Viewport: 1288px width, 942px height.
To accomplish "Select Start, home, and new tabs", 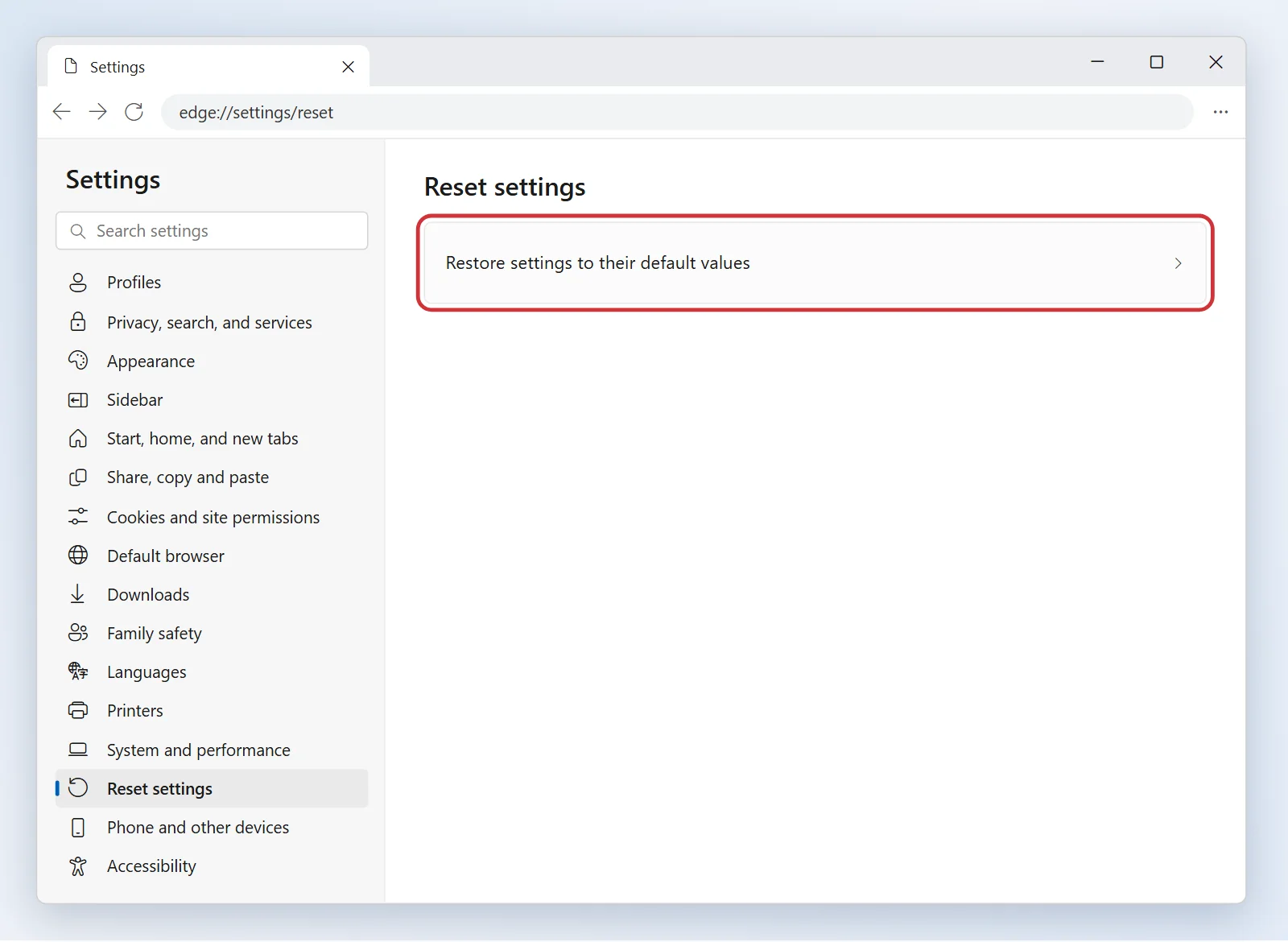I will pos(212,439).
